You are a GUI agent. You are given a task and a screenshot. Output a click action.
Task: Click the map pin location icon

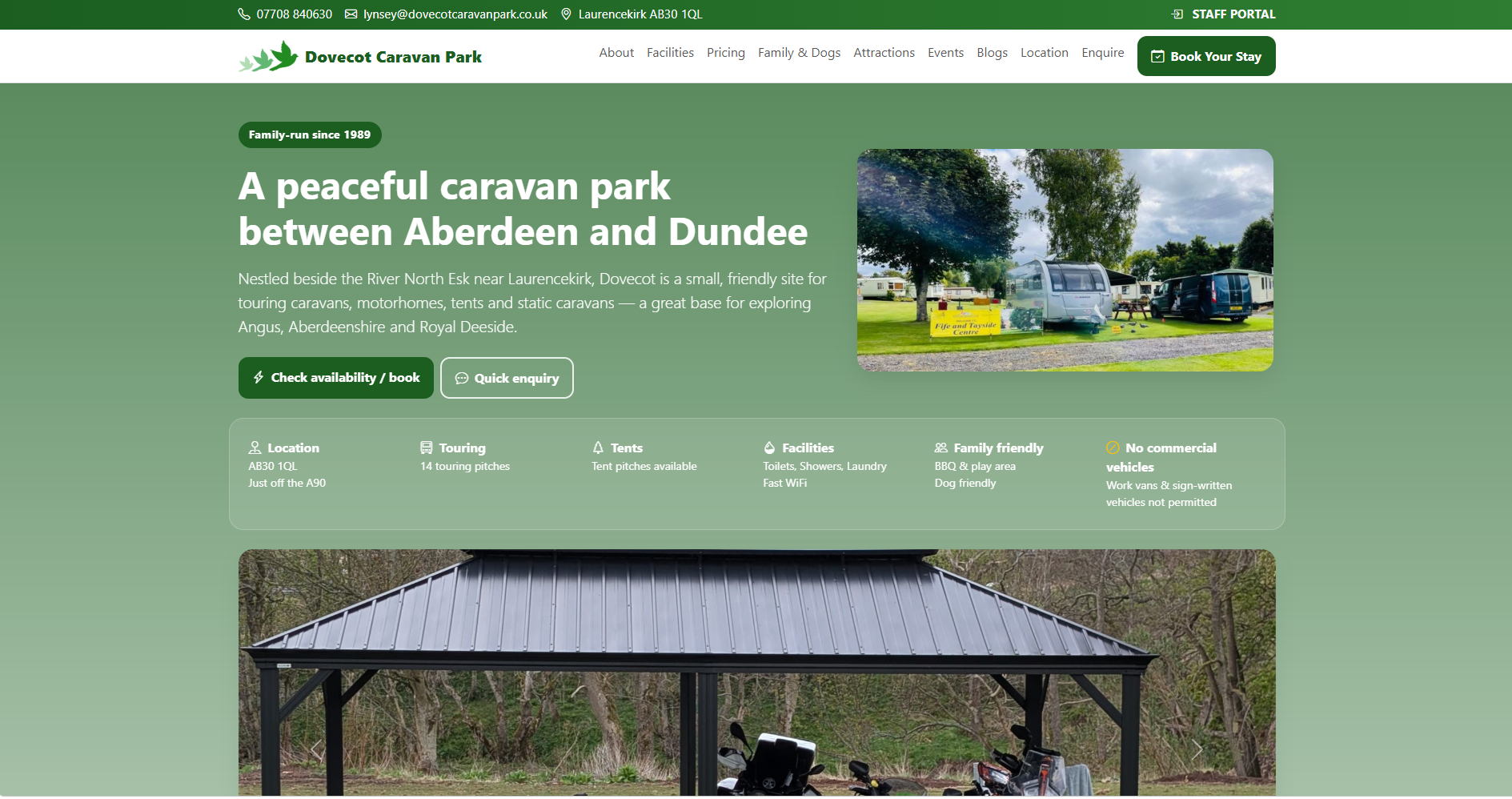click(x=566, y=14)
